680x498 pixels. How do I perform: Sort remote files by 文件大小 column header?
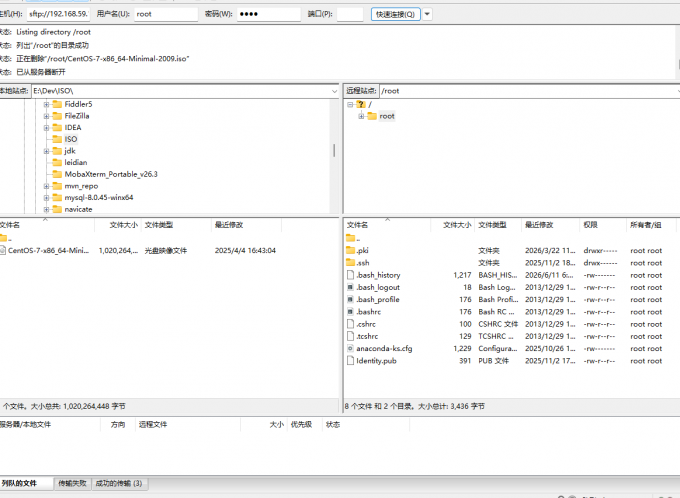click(x=452, y=225)
